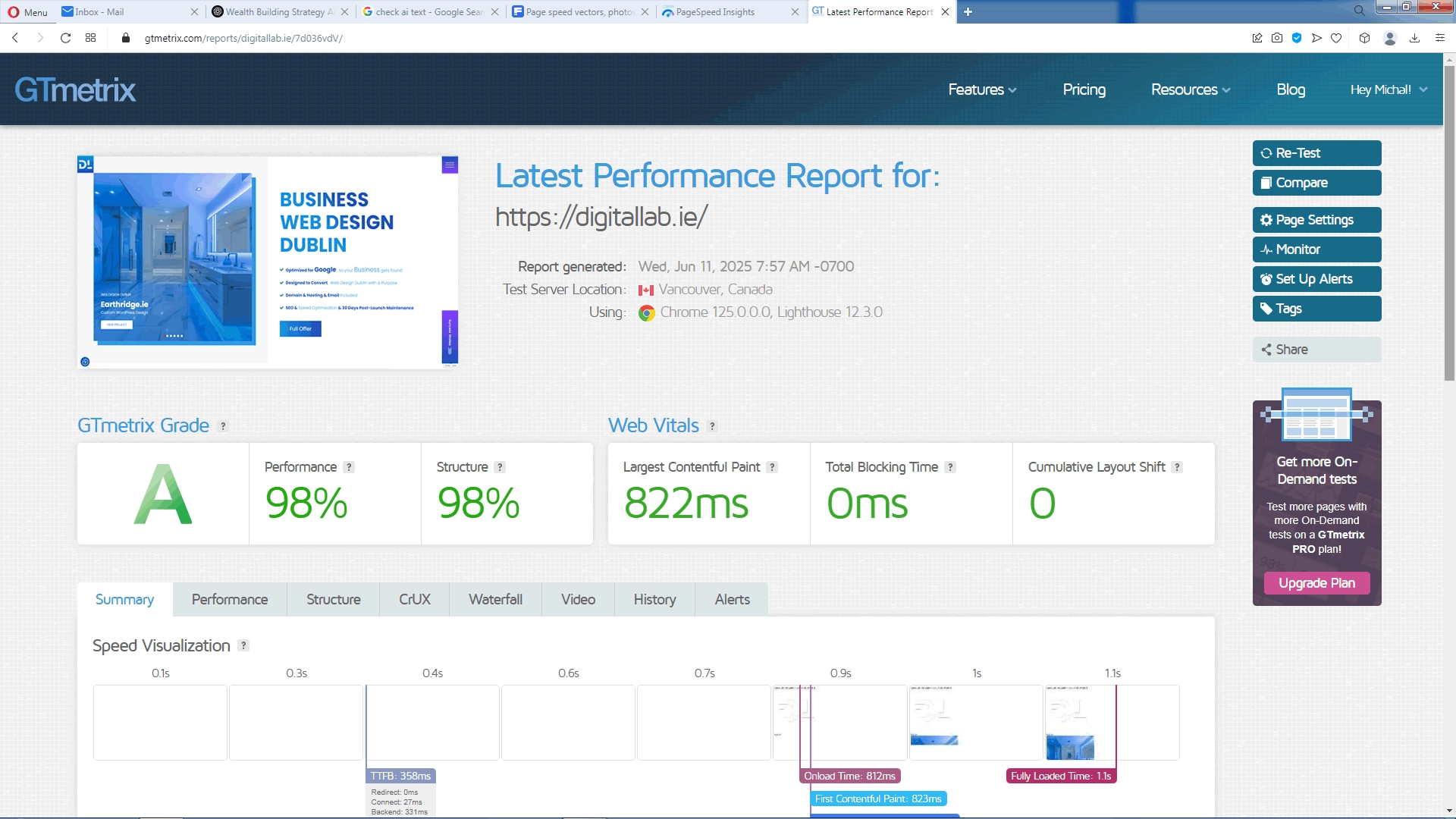Click the digitallab.ie page screenshot thumbnail
The height and width of the screenshot is (819, 1456).
click(268, 262)
